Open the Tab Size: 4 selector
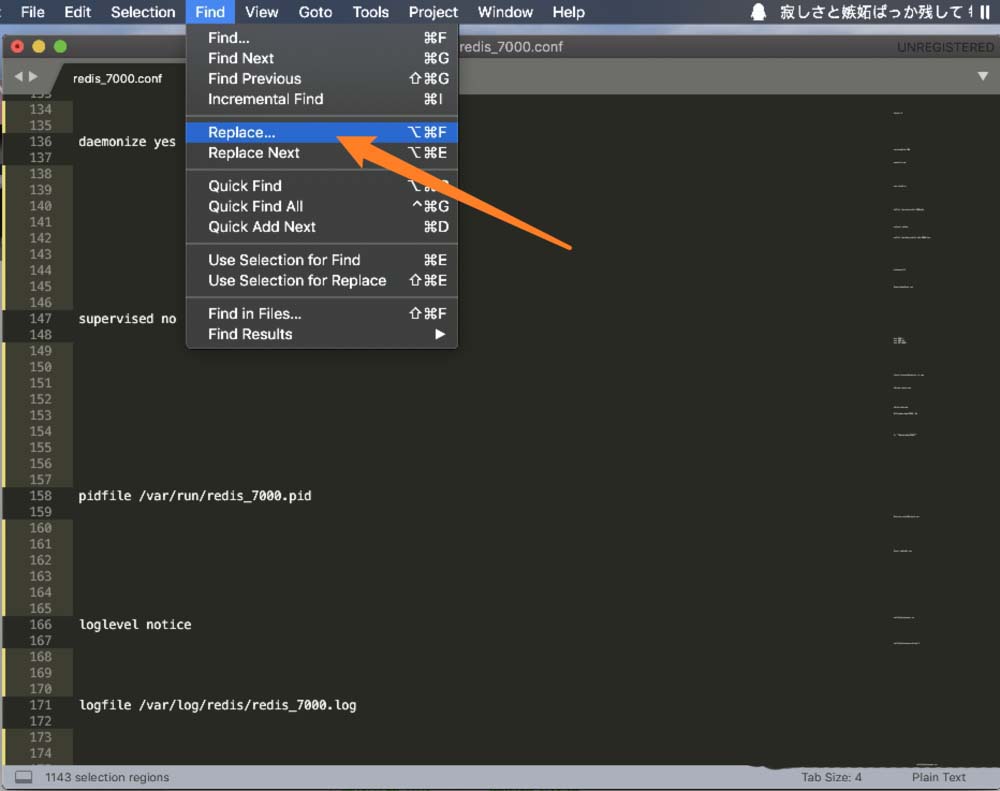 [x=831, y=777]
